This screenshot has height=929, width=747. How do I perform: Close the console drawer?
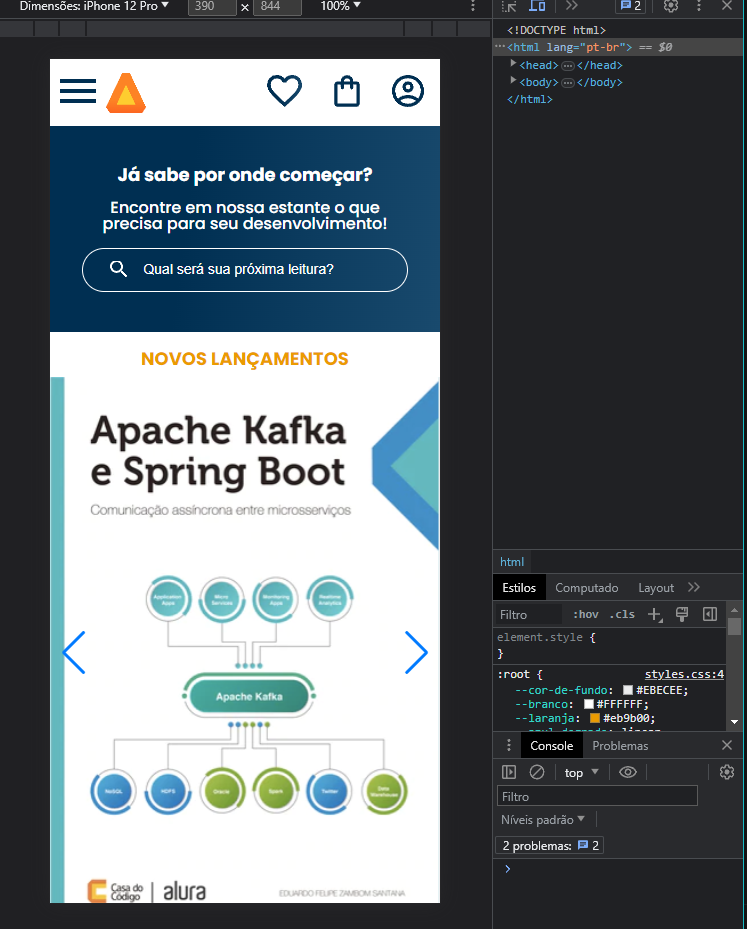727,745
